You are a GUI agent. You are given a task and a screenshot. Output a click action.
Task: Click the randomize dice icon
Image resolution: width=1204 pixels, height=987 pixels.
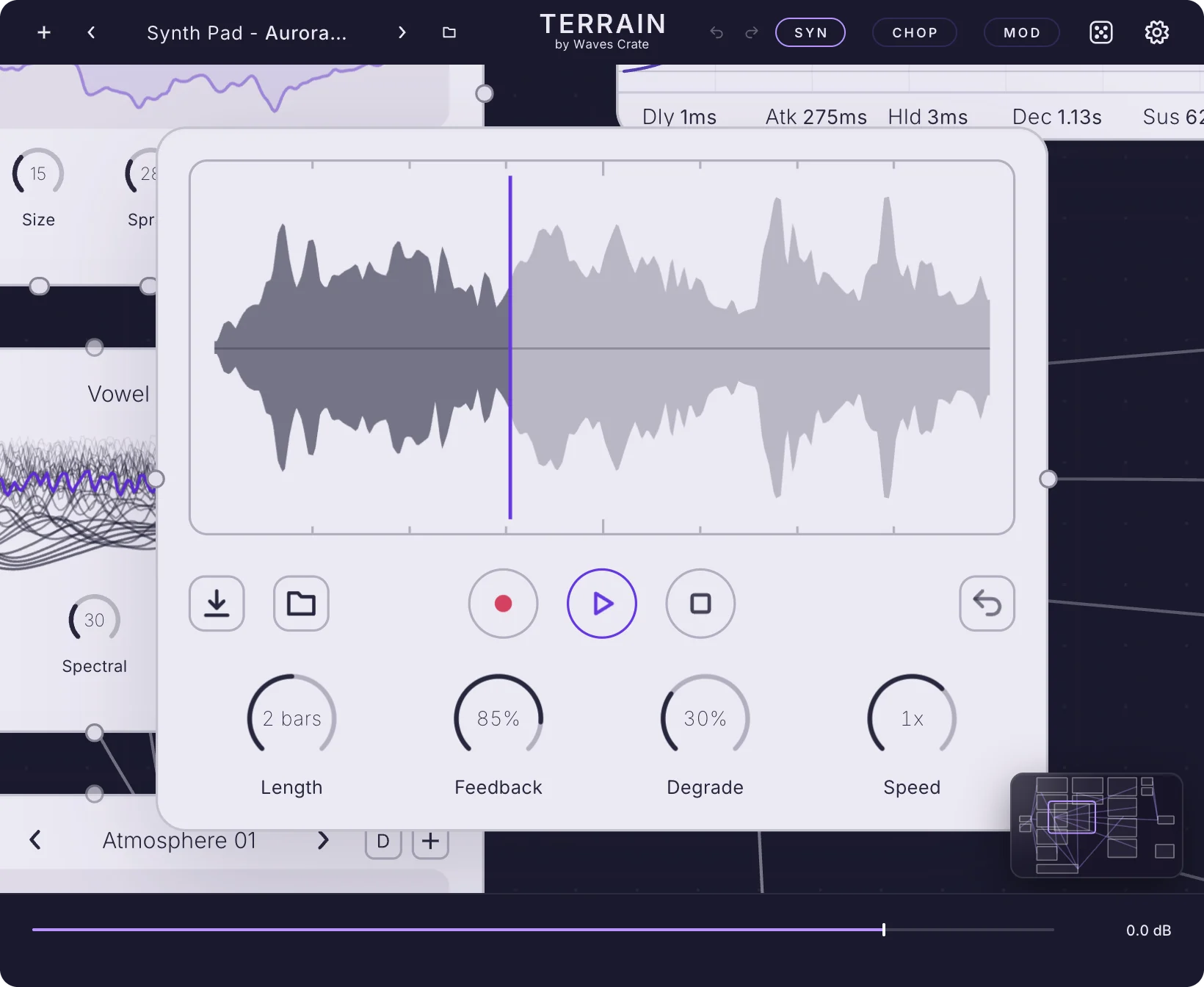(x=1101, y=32)
